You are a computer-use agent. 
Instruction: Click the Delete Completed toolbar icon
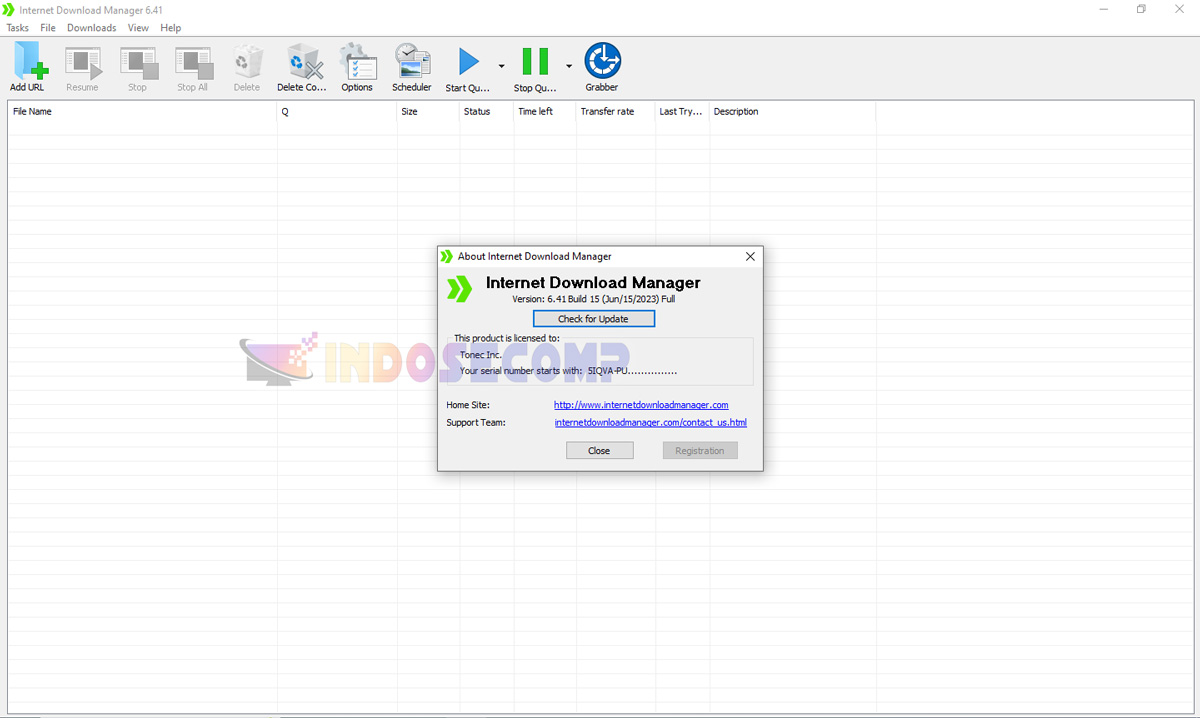(303, 62)
